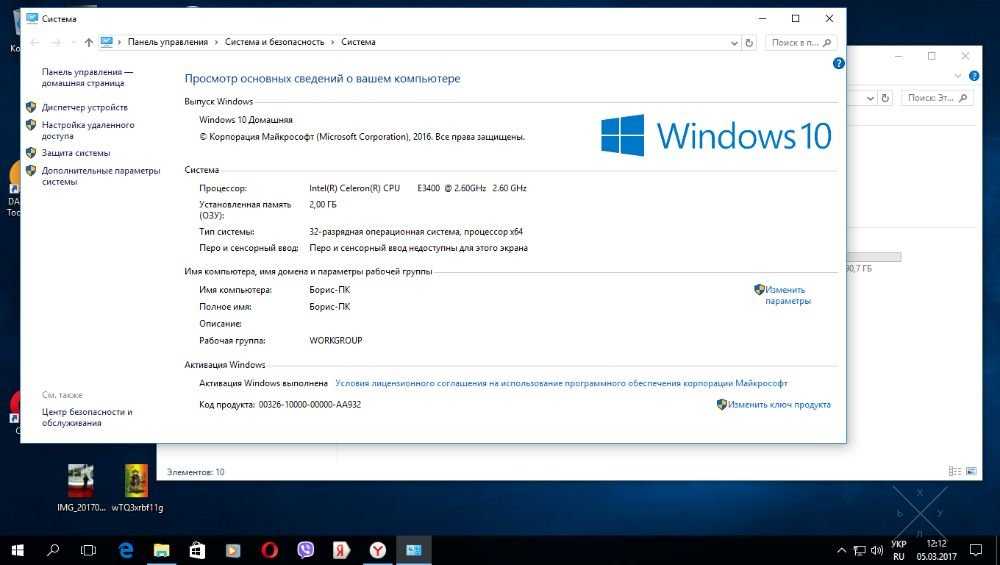Click computer icon in address bar

(107, 42)
